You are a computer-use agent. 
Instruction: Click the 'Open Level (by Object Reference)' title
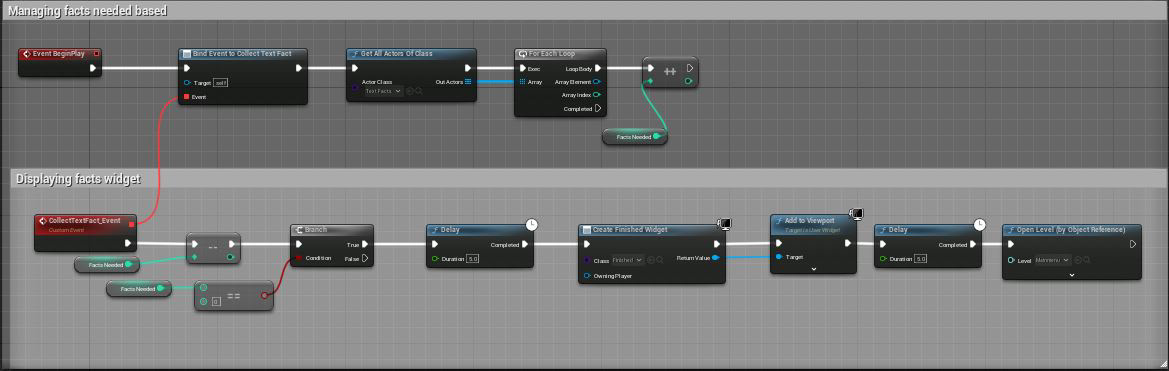tap(1071, 229)
